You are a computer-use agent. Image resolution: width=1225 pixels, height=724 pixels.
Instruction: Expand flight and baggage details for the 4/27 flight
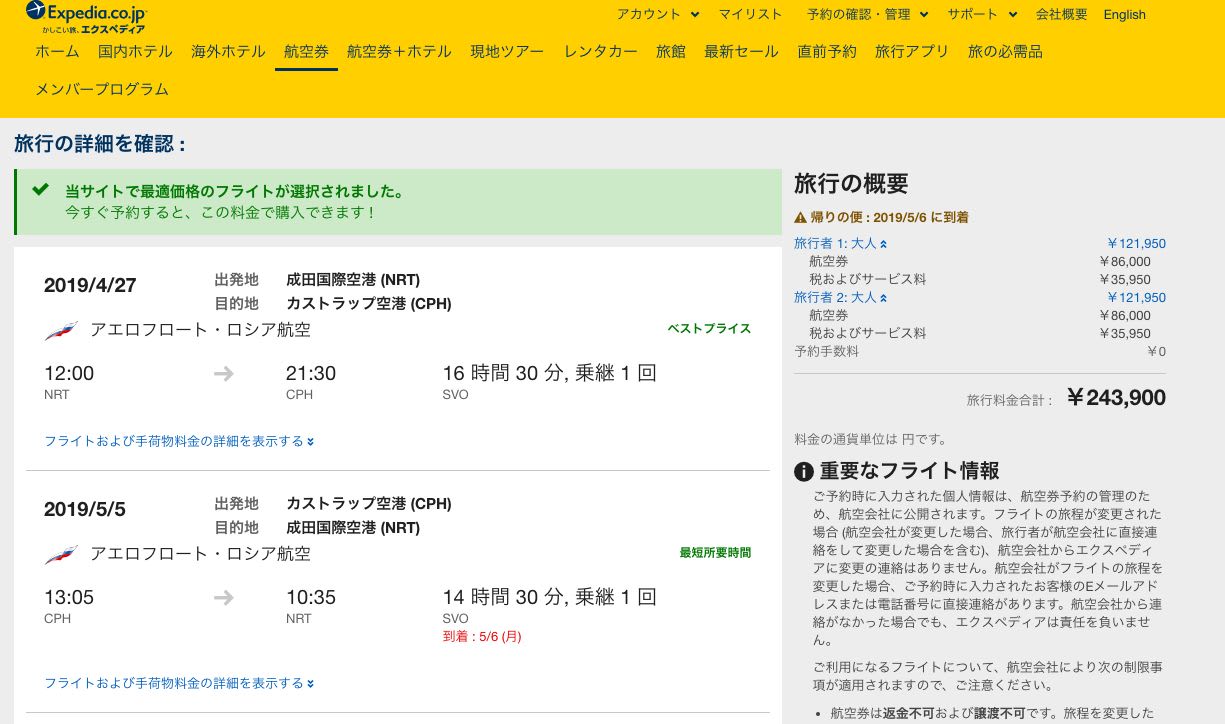click(179, 441)
